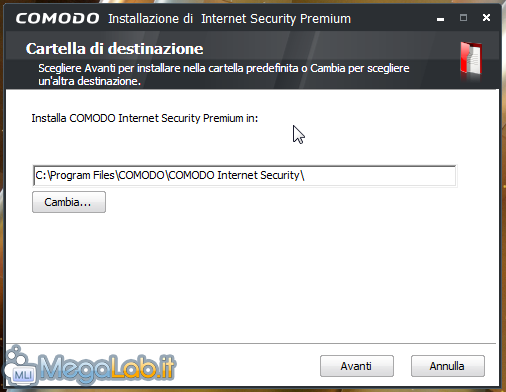The height and width of the screenshot is (392, 506).
Task: Cancel installation with the Annulla button
Action: pyautogui.click(x=448, y=366)
